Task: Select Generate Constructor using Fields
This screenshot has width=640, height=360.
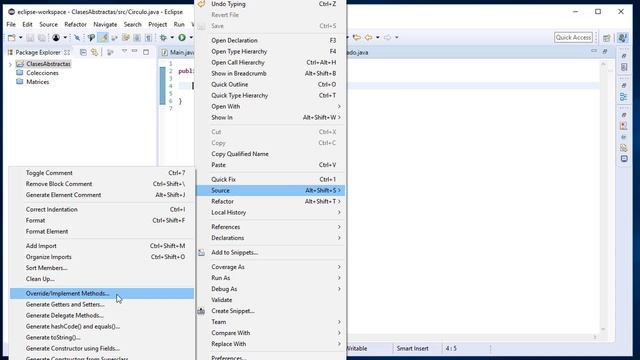Action: 102,349
